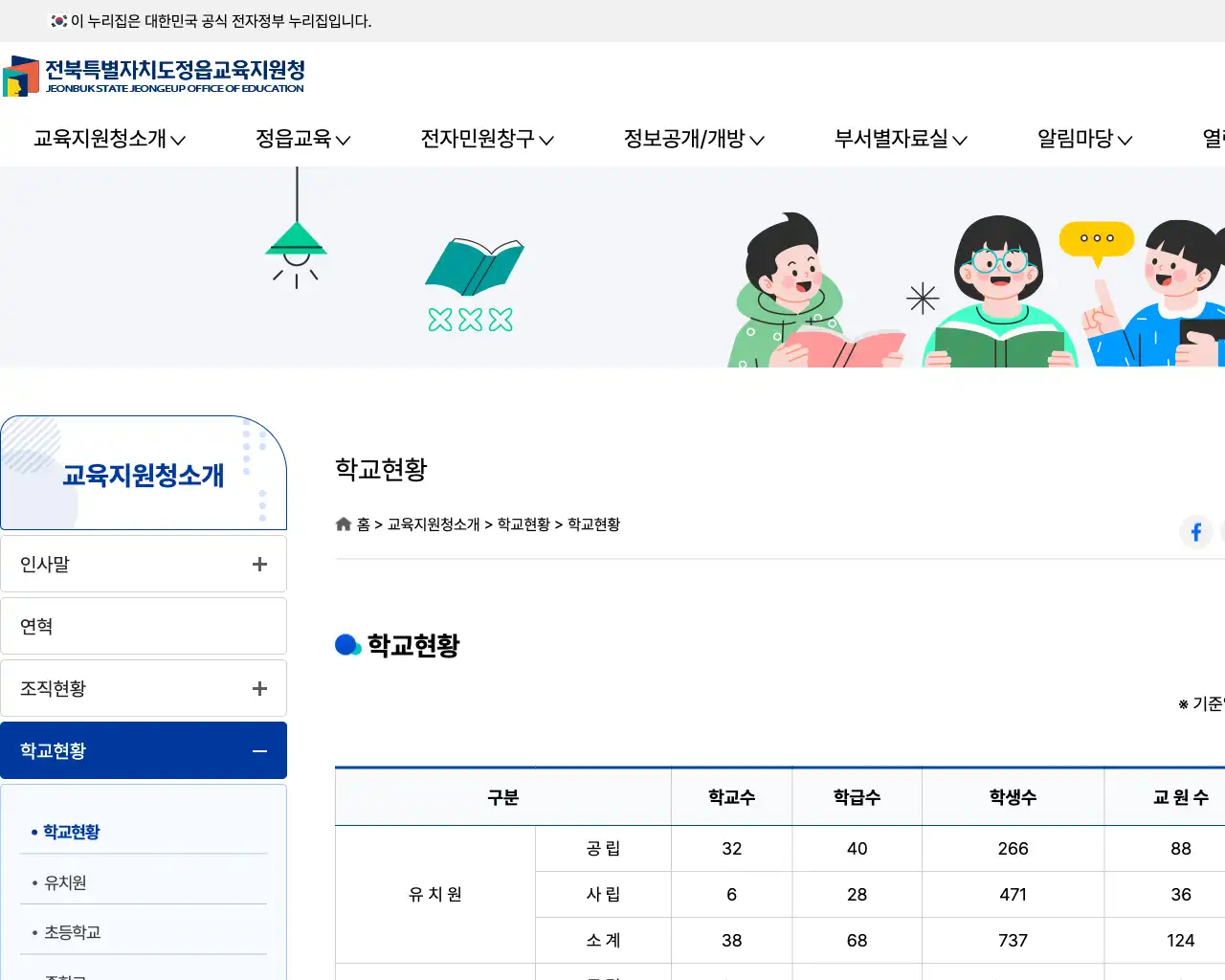Select the 연혁 sidebar menu item
Image resolution: width=1225 pixels, height=980 pixels.
point(144,626)
